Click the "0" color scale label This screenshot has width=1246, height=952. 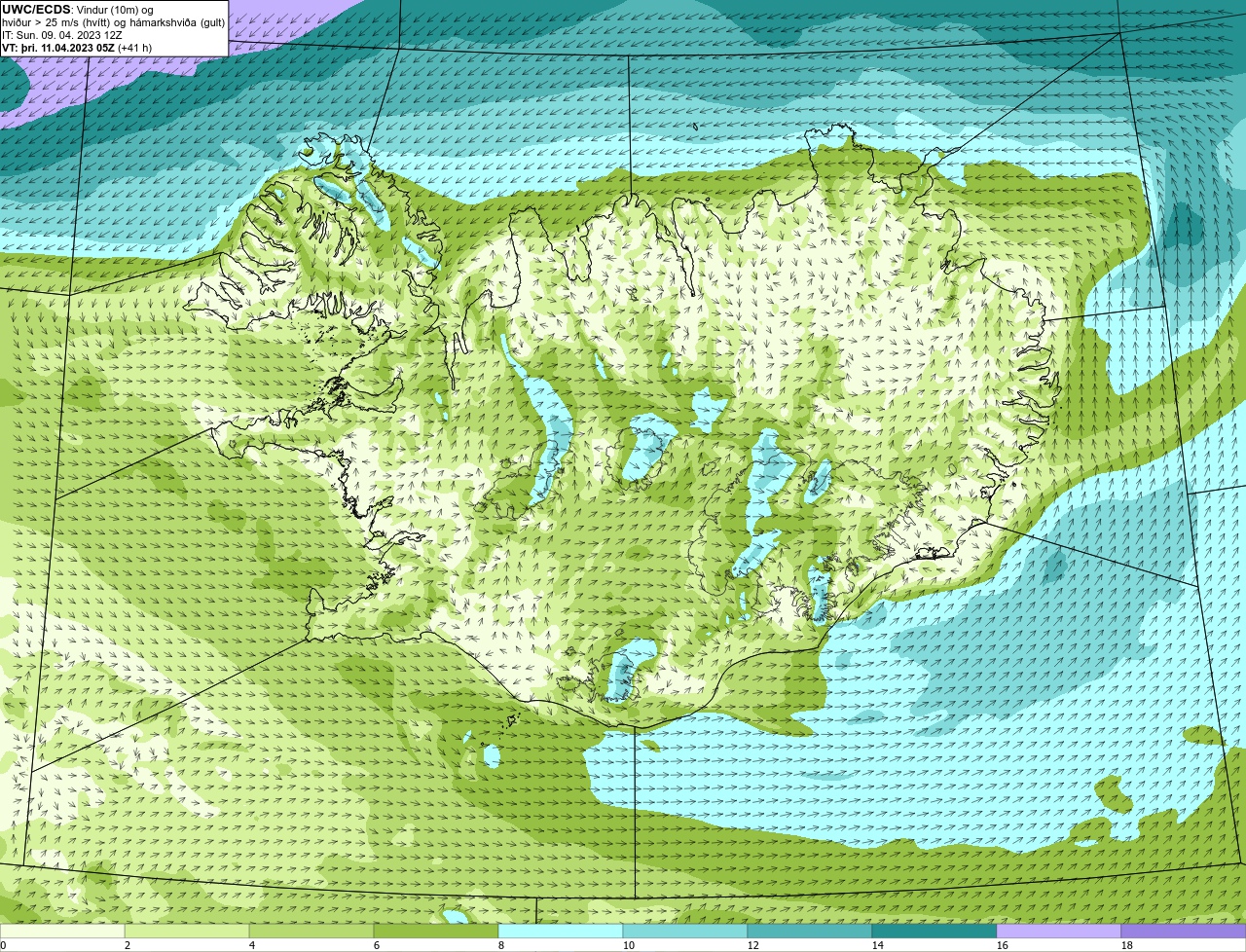3,945
